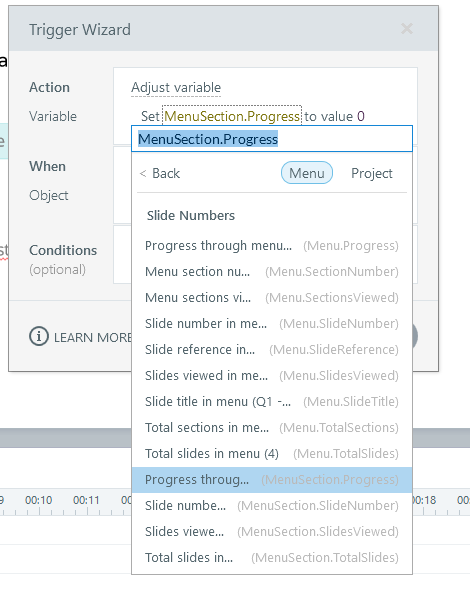
Task: Go back using the Back link
Action: pyautogui.click(x=160, y=174)
